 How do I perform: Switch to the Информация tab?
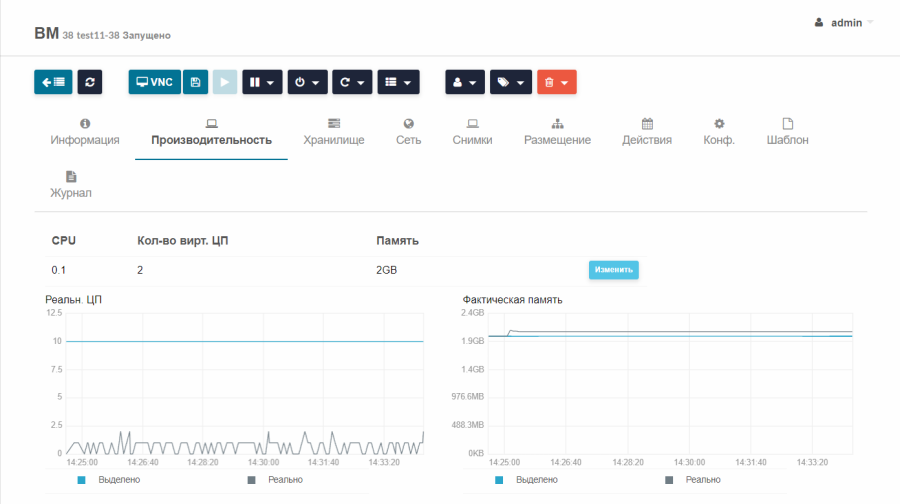(85, 133)
